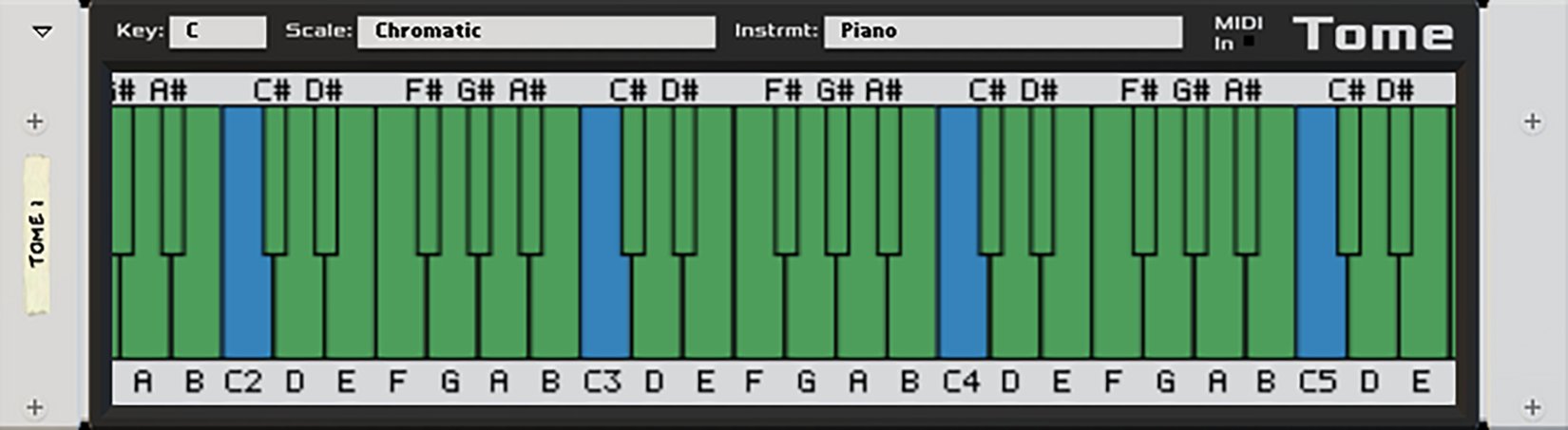1568x430 pixels.
Task: Click the top-right plus rack screw
Action: pos(1532,122)
